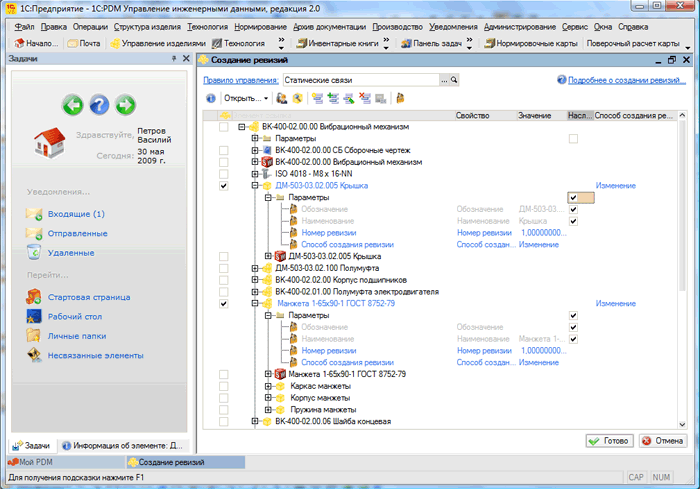Viewport: 700px width, 489px height.
Task: Expand ДМ-503-03.02.100 Полумуфта tree node
Action: (x=254, y=268)
